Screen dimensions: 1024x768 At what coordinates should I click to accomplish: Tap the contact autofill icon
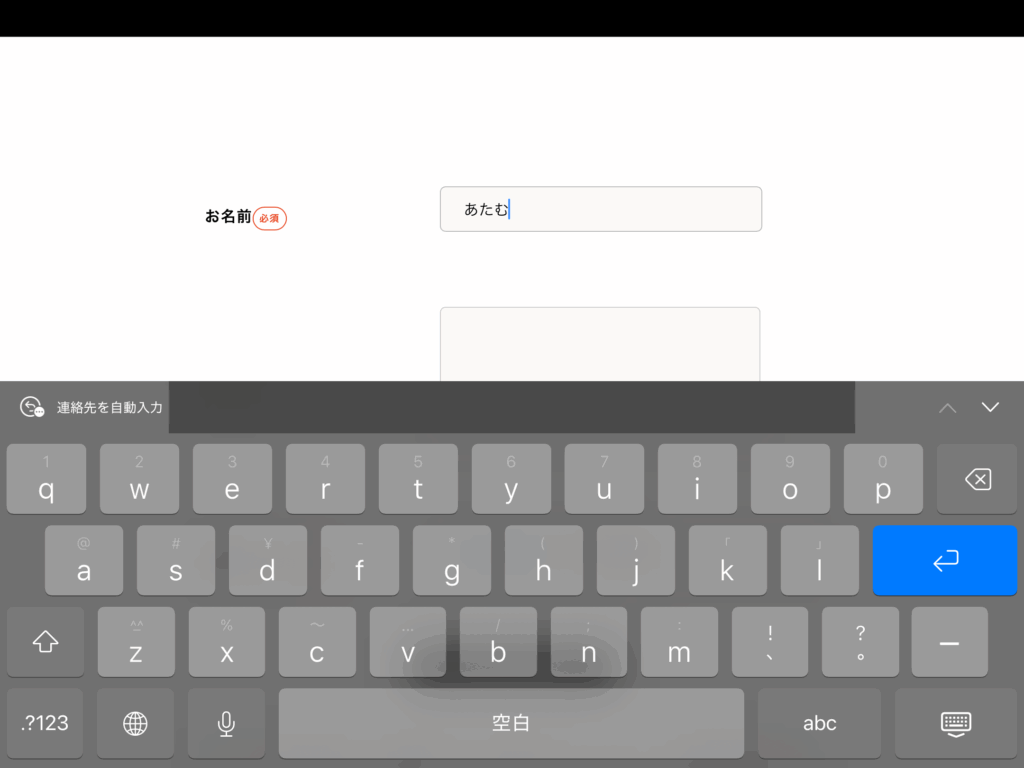(32, 407)
